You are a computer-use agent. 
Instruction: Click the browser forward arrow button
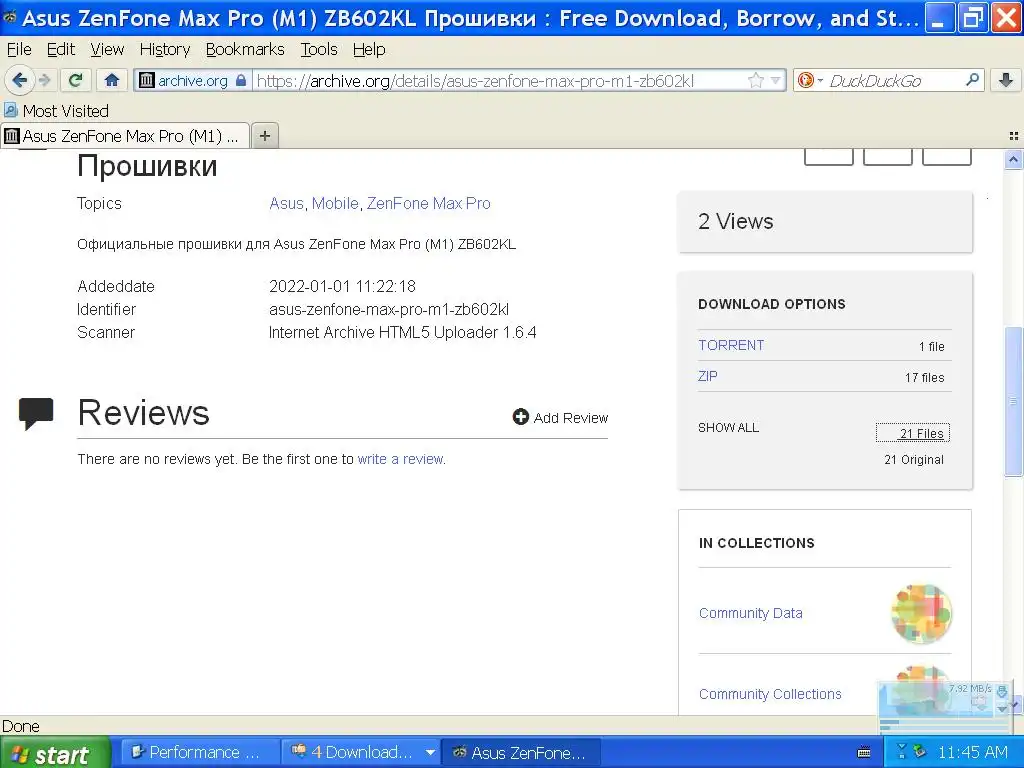click(44, 80)
